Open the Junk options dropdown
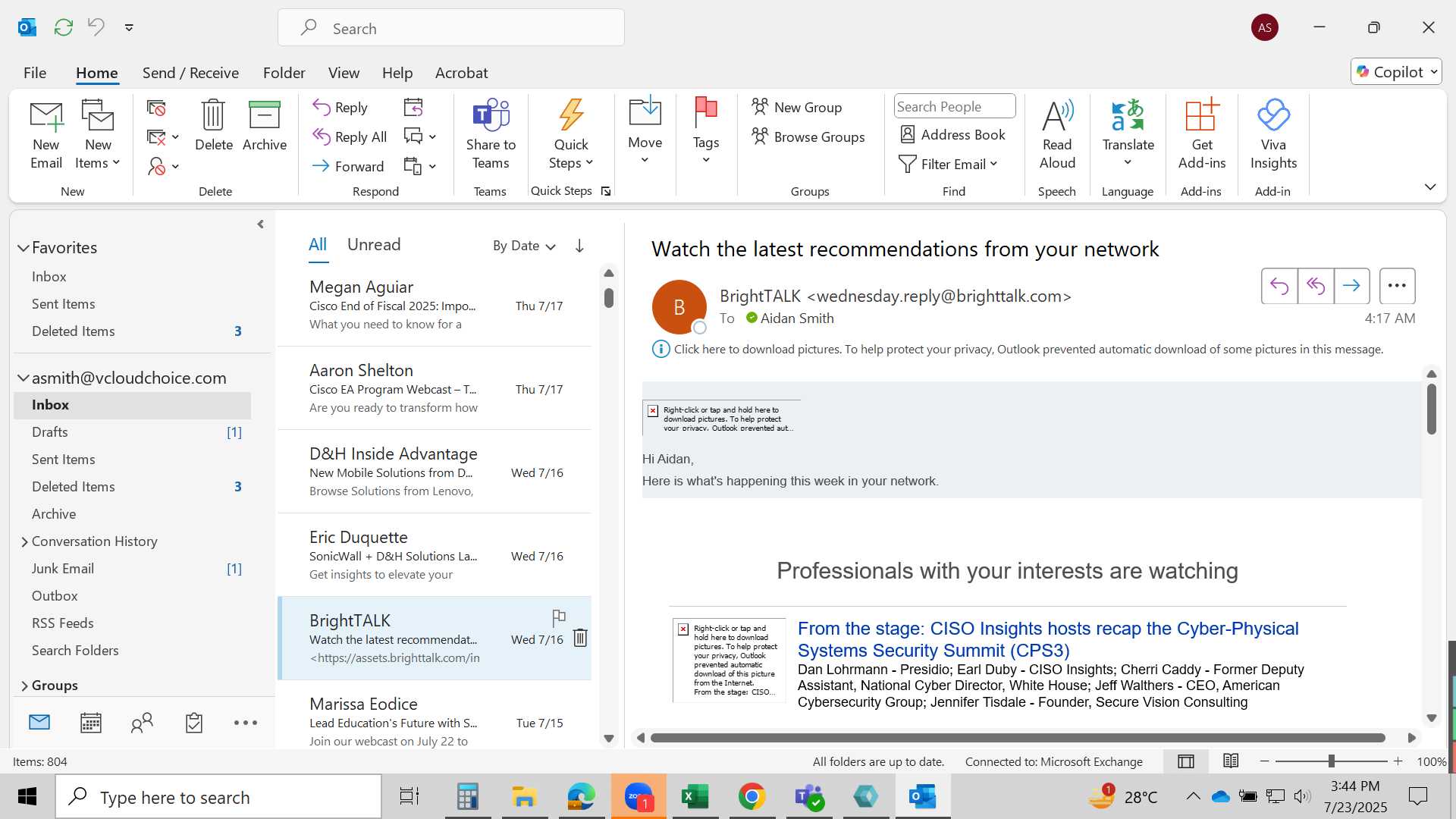Viewport: 1456px width, 819px height. pos(163,166)
